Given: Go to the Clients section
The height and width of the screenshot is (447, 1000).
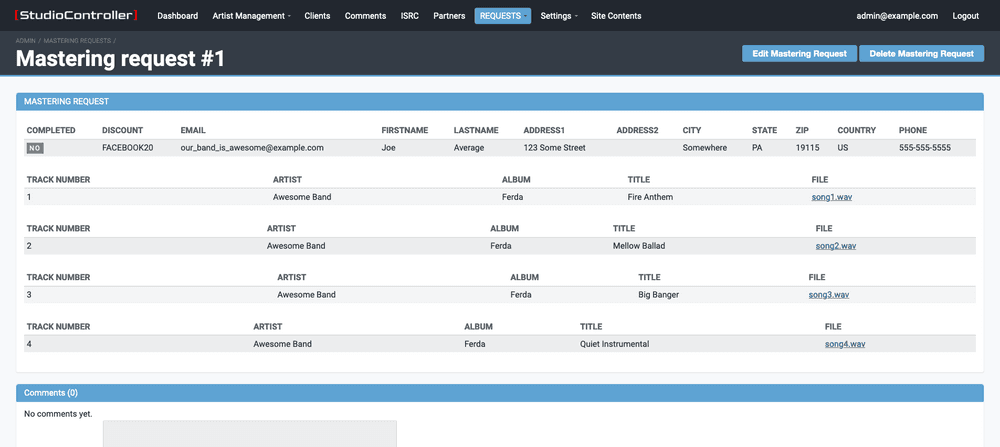Looking at the screenshot, I should coord(317,16).
